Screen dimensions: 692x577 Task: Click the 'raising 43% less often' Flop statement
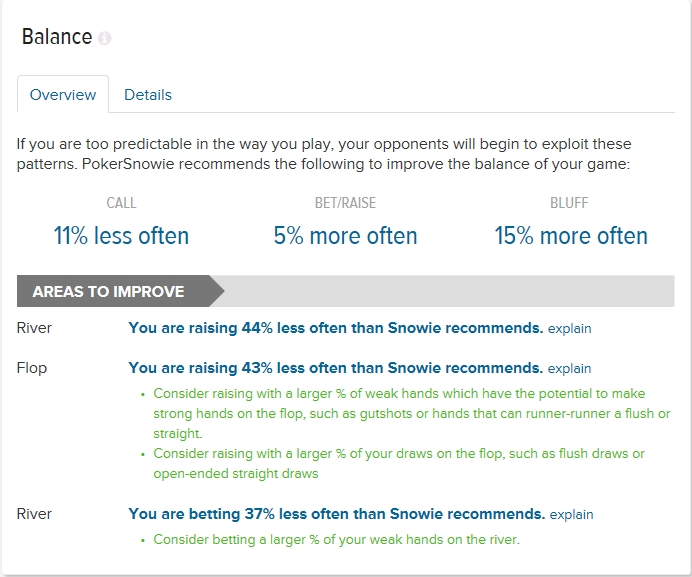(336, 368)
